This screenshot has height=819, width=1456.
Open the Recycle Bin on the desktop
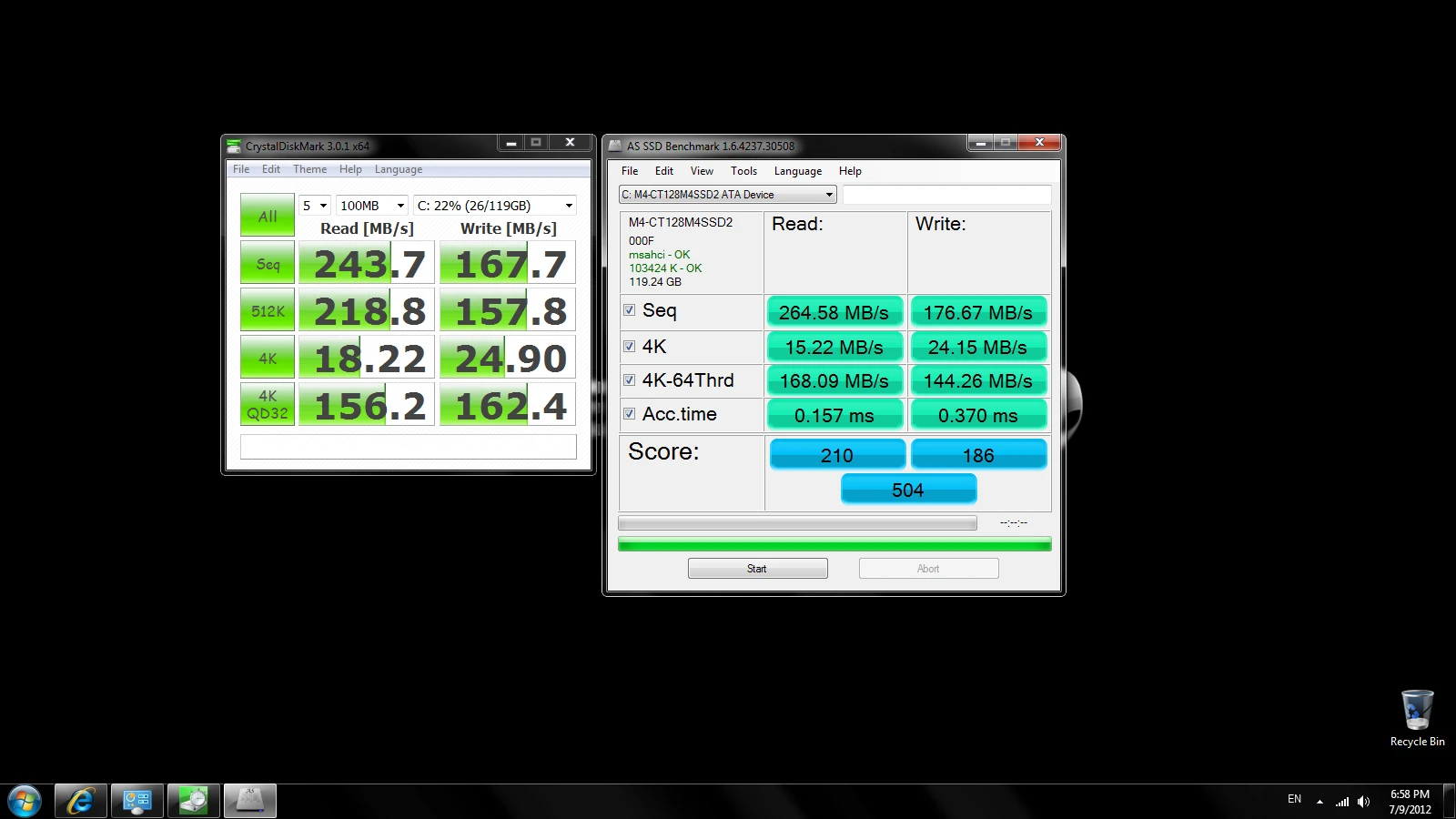click(1417, 719)
